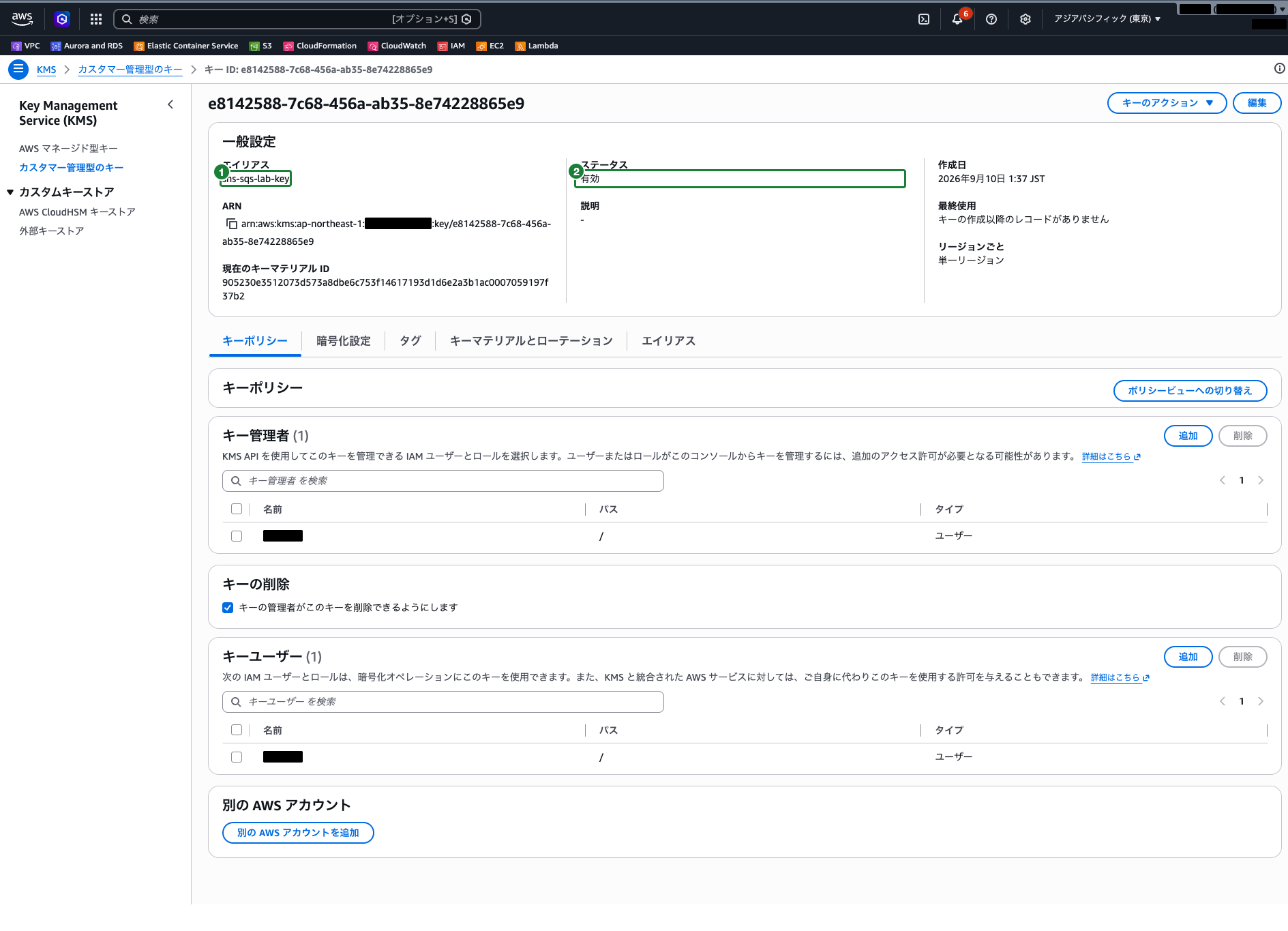Click the キー管理者 search field

[443, 481]
